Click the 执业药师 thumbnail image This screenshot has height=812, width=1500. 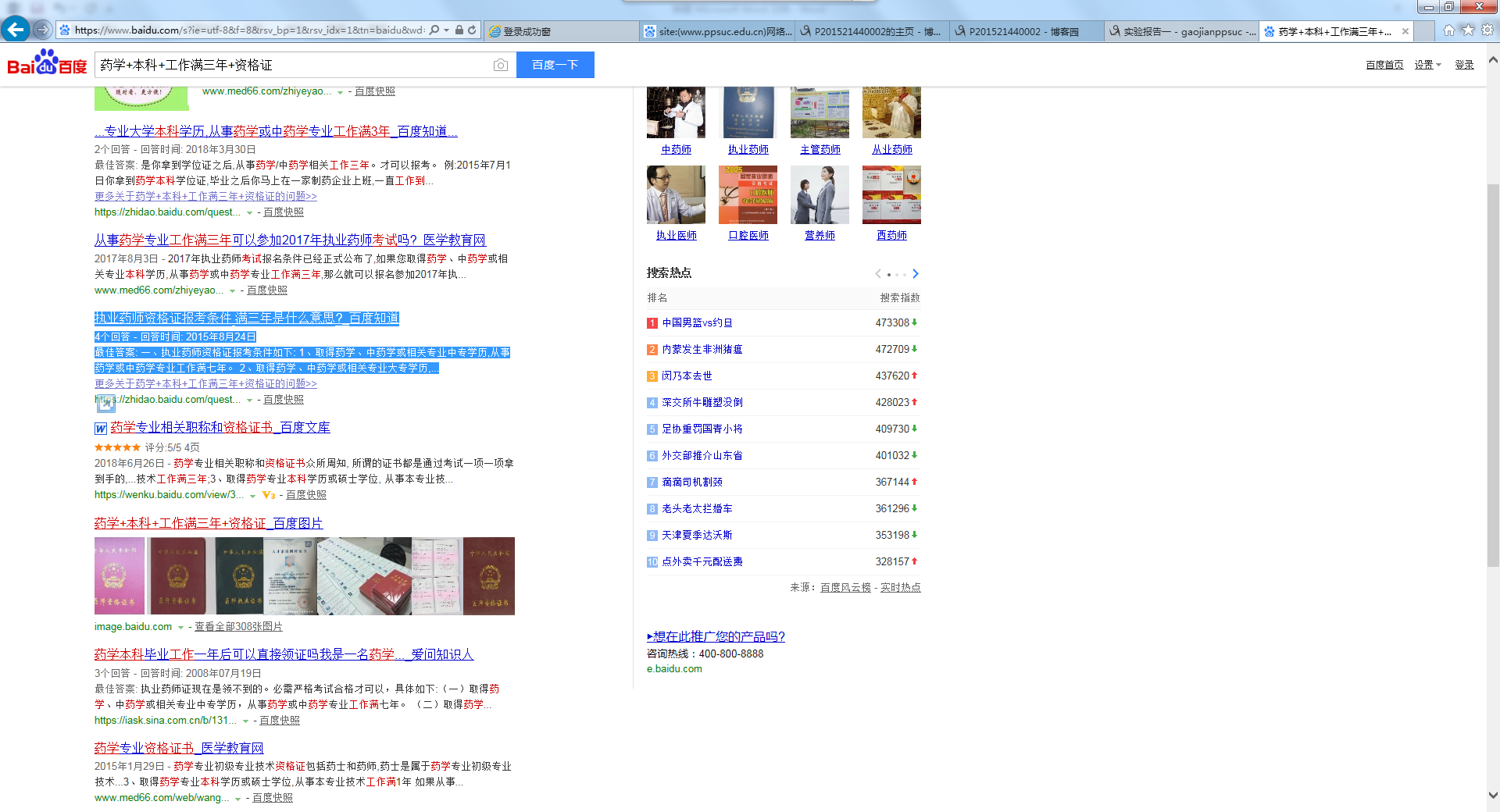tap(748, 112)
